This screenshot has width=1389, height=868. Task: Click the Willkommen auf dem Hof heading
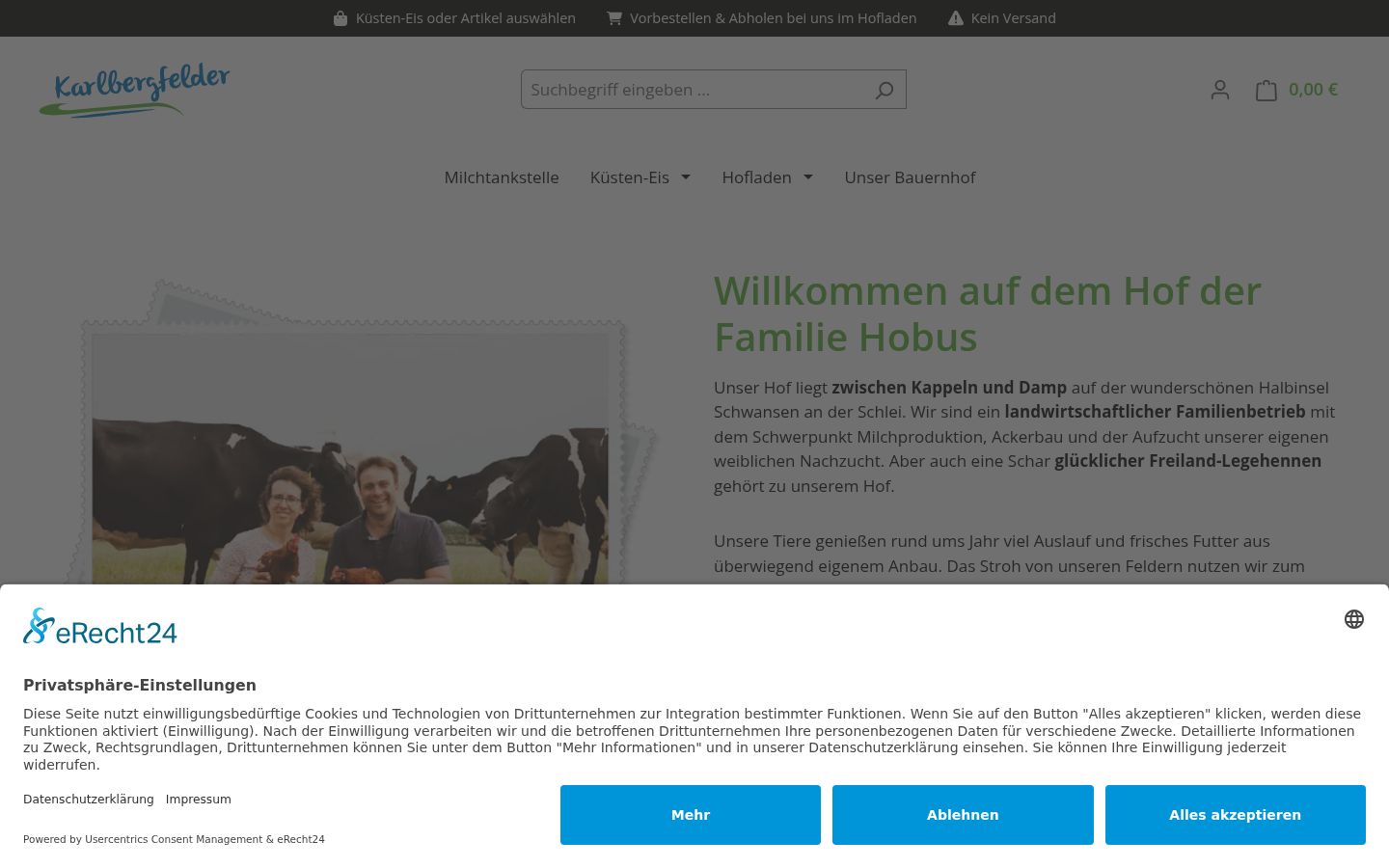click(987, 314)
